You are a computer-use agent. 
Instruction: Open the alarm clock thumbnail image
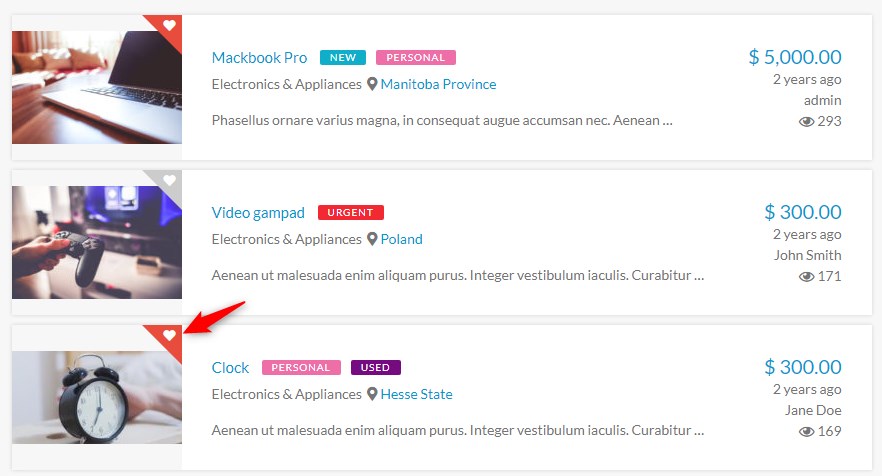97,397
